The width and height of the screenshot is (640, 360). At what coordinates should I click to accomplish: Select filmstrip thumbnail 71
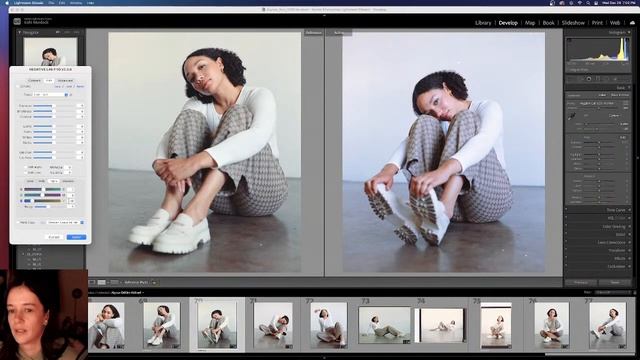click(273, 325)
